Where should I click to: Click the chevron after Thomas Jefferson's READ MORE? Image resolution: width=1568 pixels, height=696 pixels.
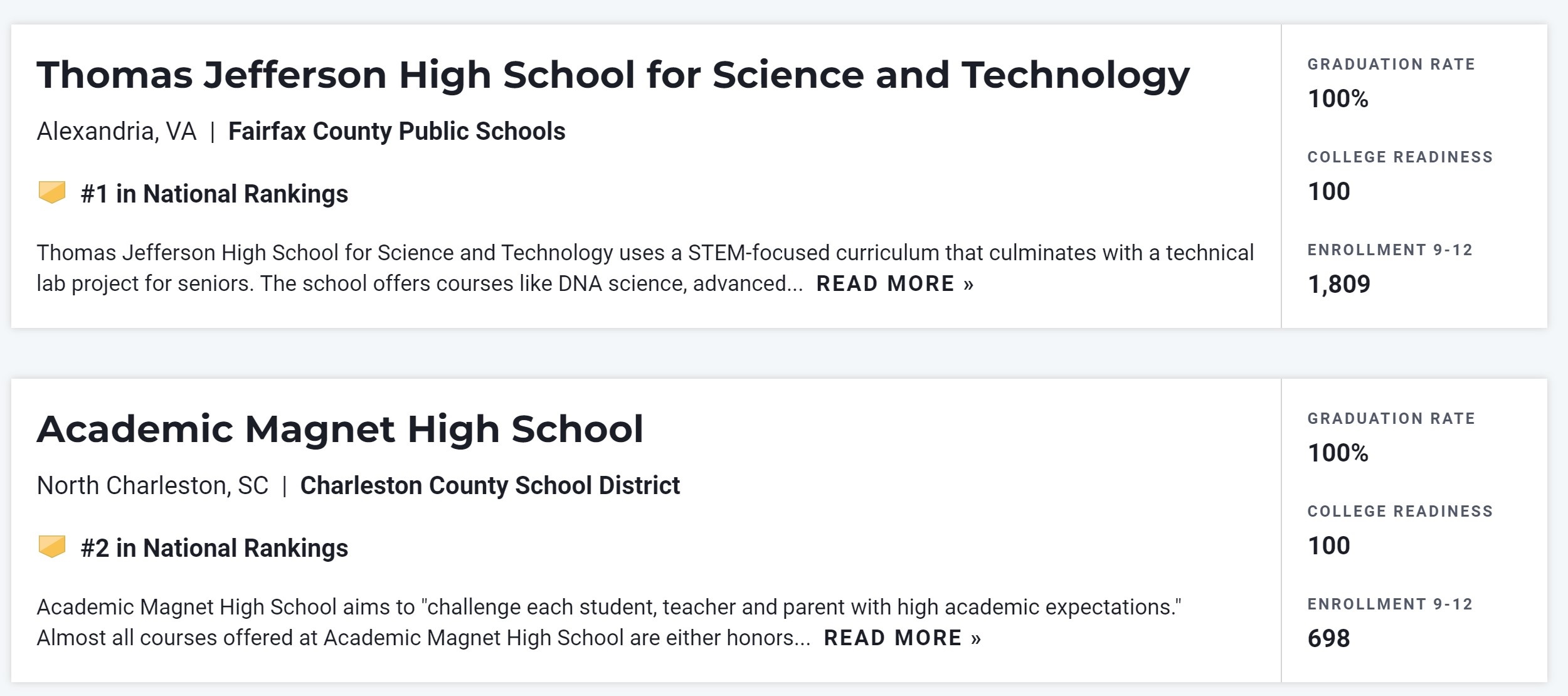pyautogui.click(x=970, y=283)
